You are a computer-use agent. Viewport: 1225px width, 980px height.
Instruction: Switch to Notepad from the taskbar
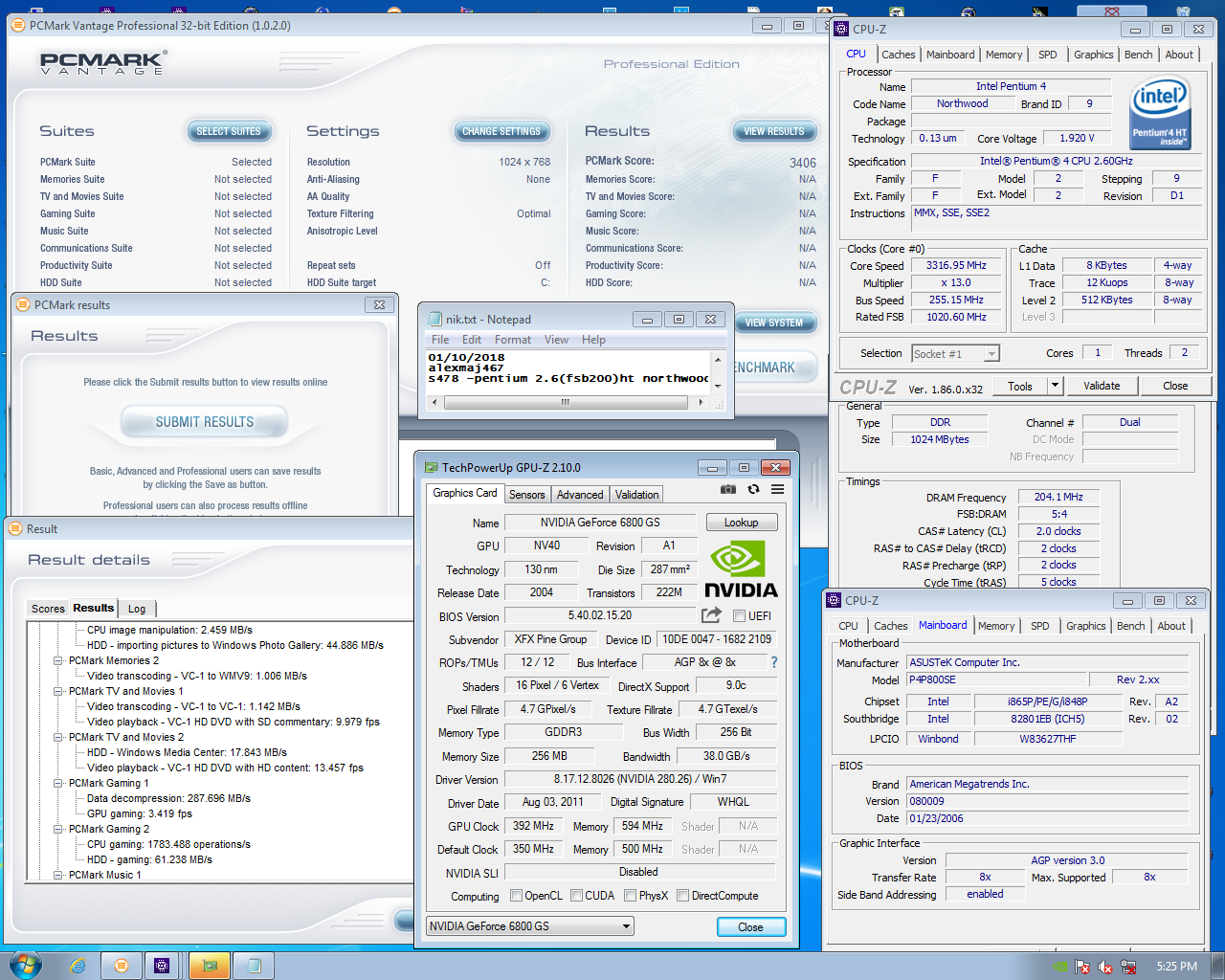[x=254, y=966]
